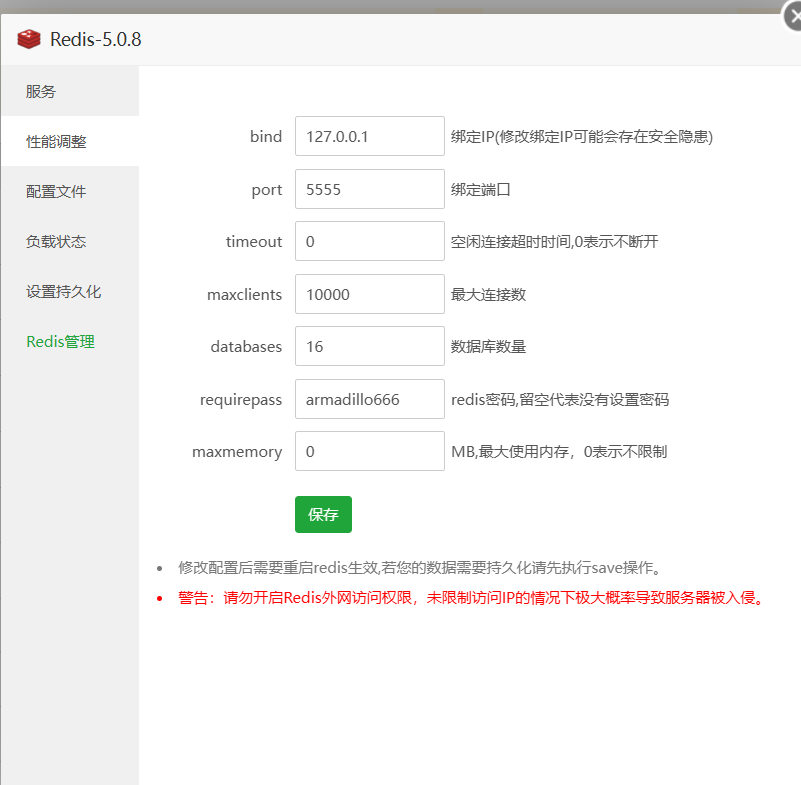The image size is (801, 785).
Task: Close the Redis-5.0.8 dialog
Action: 793,17
